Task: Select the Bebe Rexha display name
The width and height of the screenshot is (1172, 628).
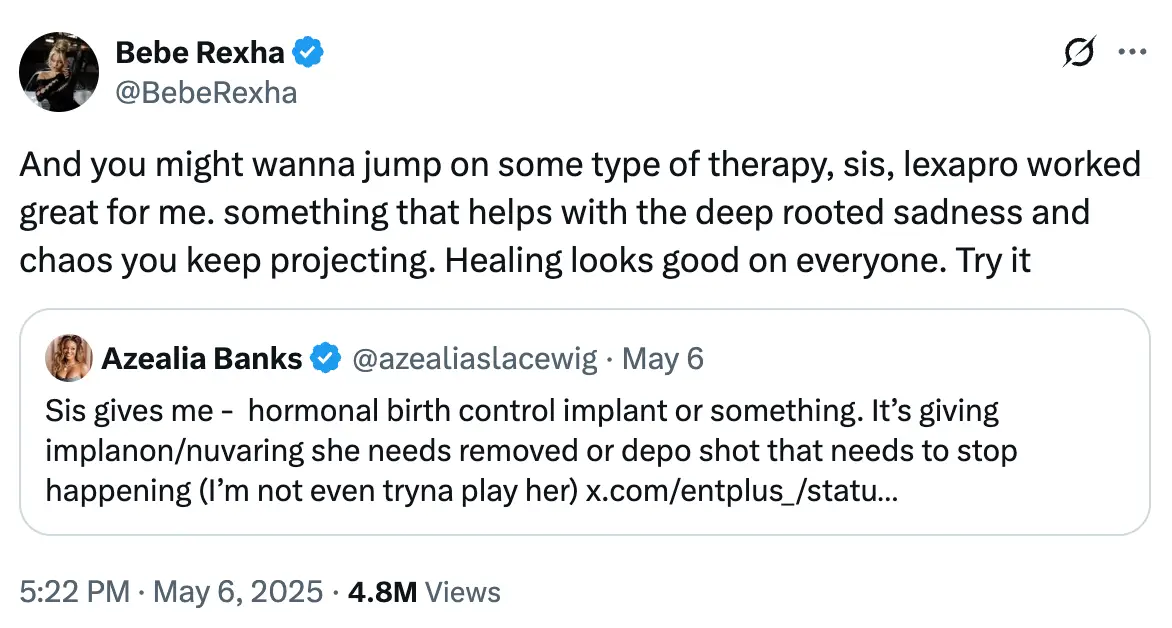Action: (x=200, y=52)
